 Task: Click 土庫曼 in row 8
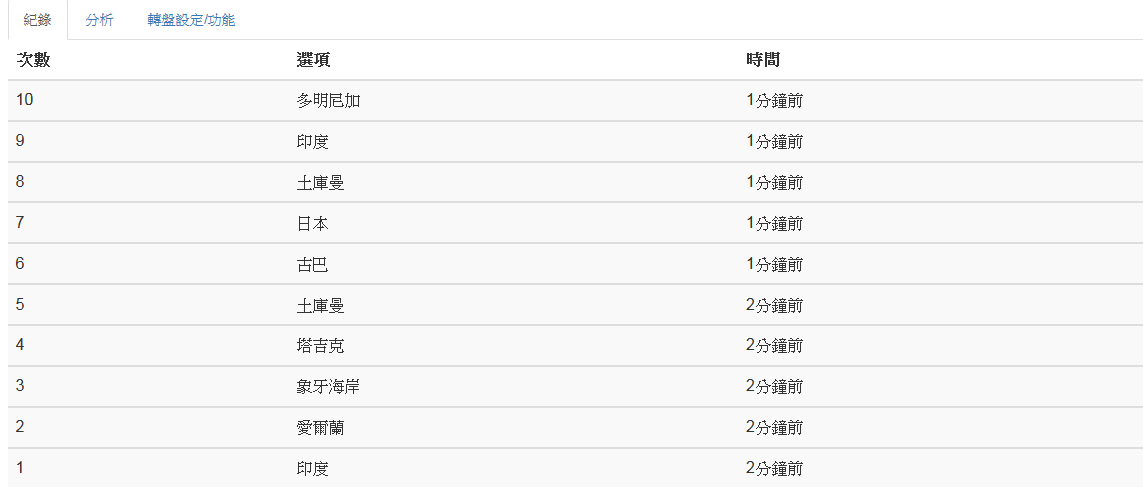[321, 182]
